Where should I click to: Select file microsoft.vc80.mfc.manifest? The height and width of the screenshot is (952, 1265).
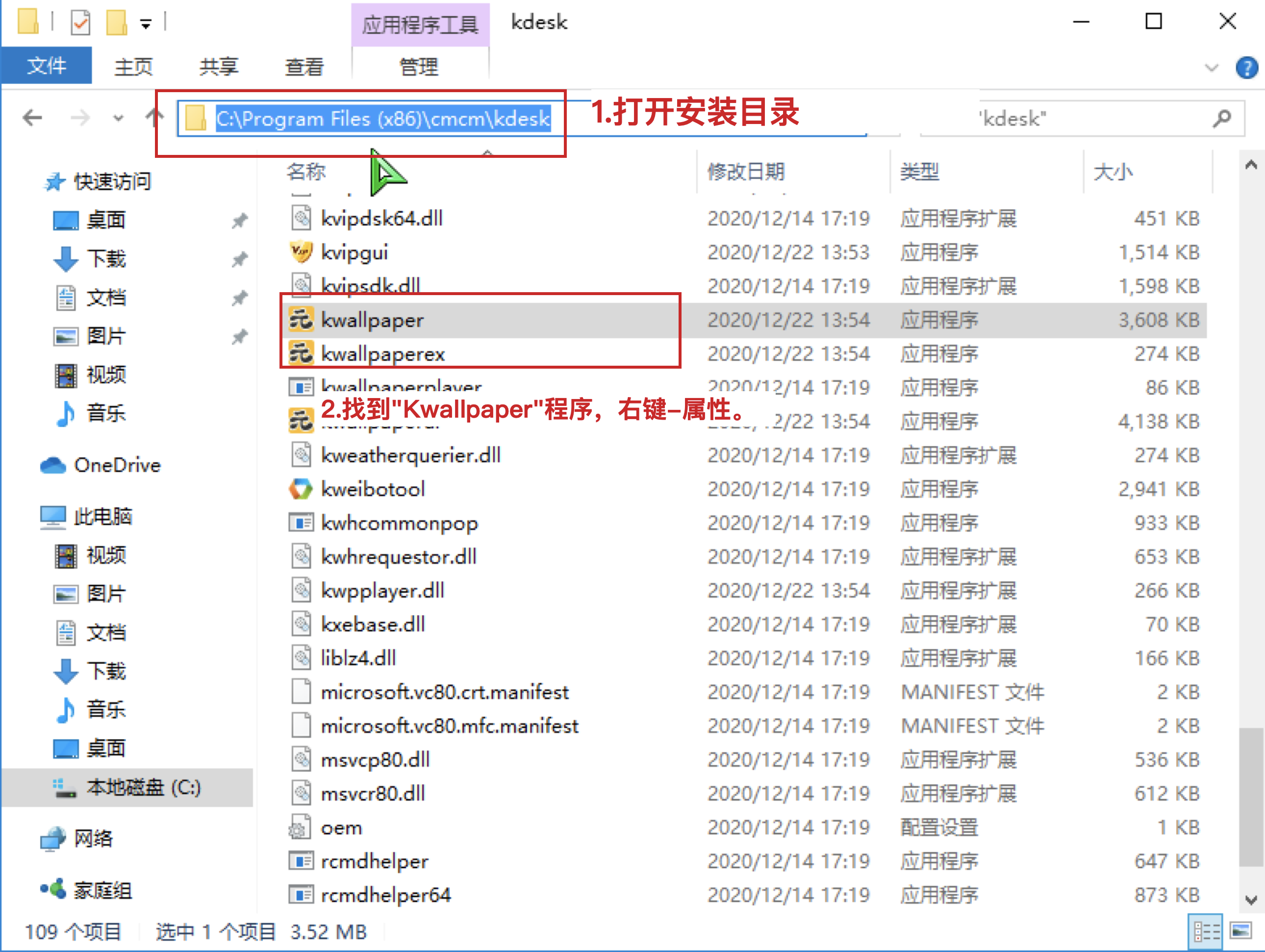coord(450,726)
